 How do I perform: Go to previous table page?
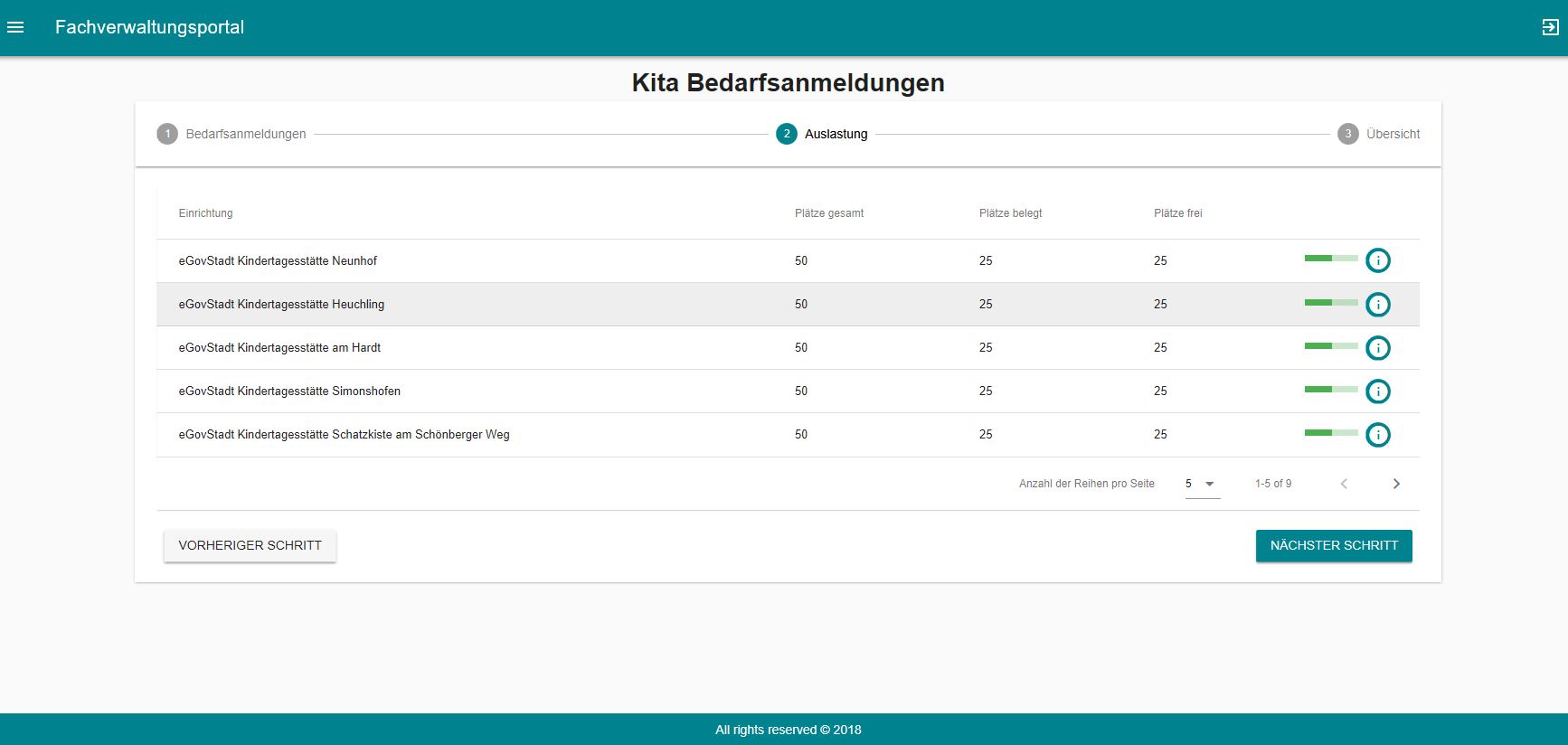(x=1344, y=484)
